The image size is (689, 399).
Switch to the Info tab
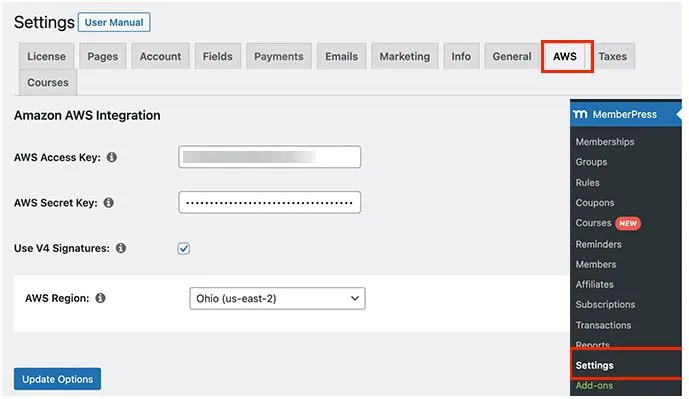coord(461,56)
